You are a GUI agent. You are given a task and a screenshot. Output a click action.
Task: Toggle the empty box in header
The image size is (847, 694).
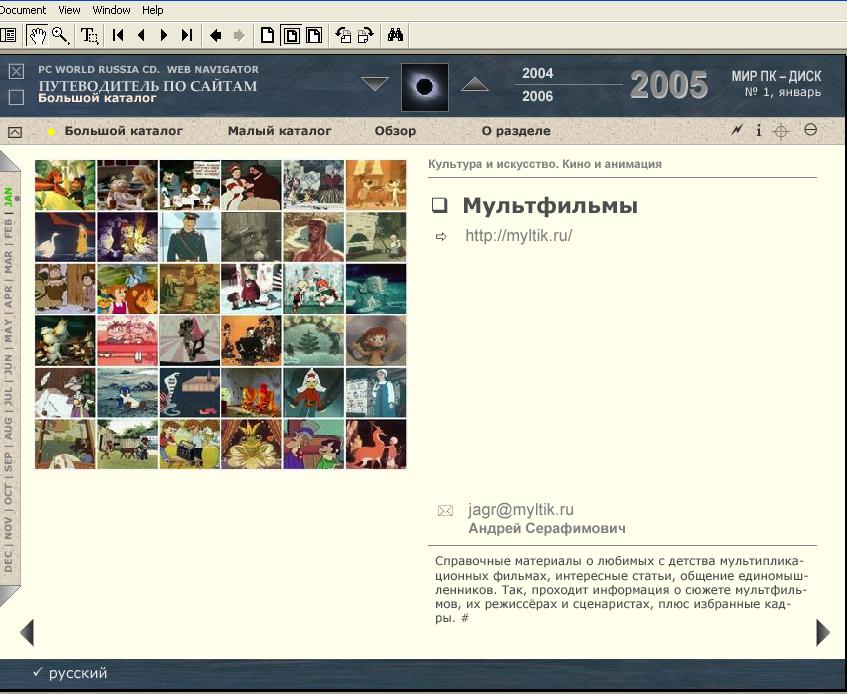tap(17, 97)
